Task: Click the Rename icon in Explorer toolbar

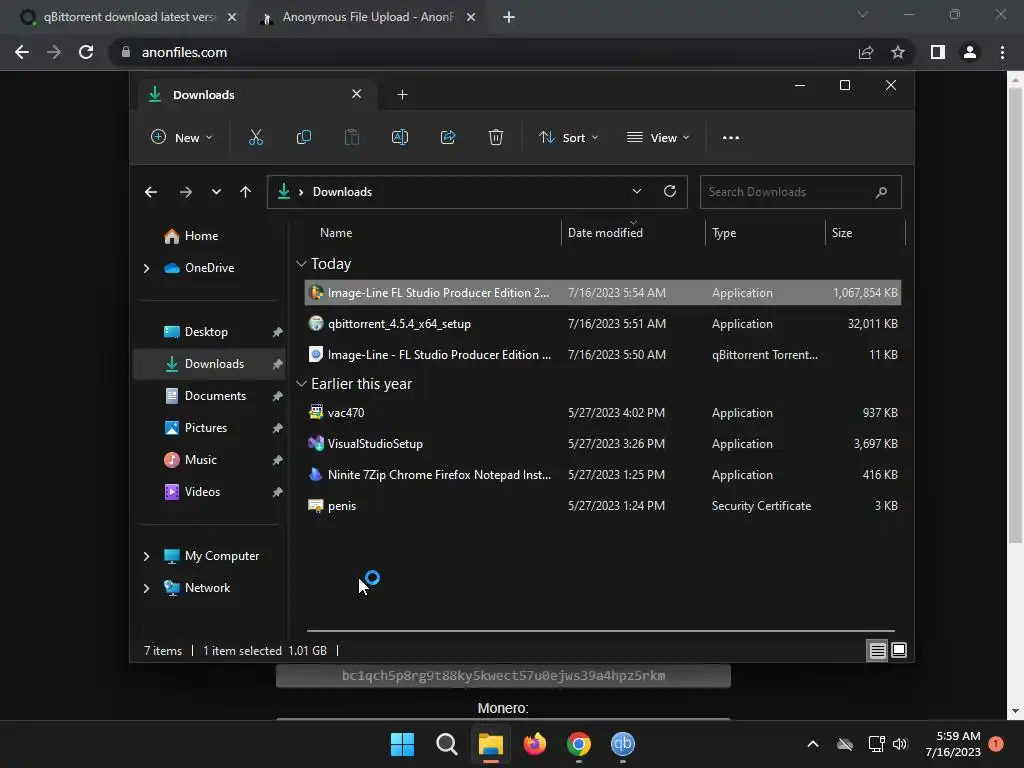Action: pyautogui.click(x=400, y=137)
